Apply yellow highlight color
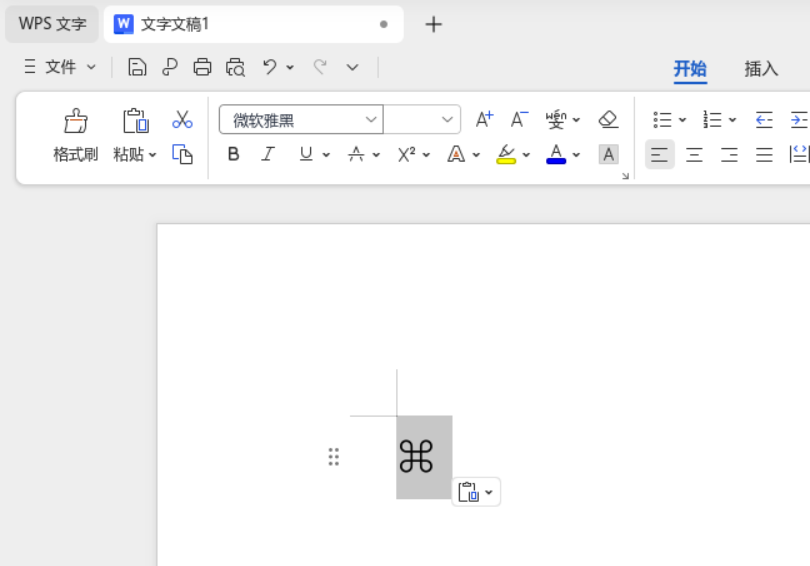Image resolution: width=810 pixels, height=566 pixels. click(506, 154)
